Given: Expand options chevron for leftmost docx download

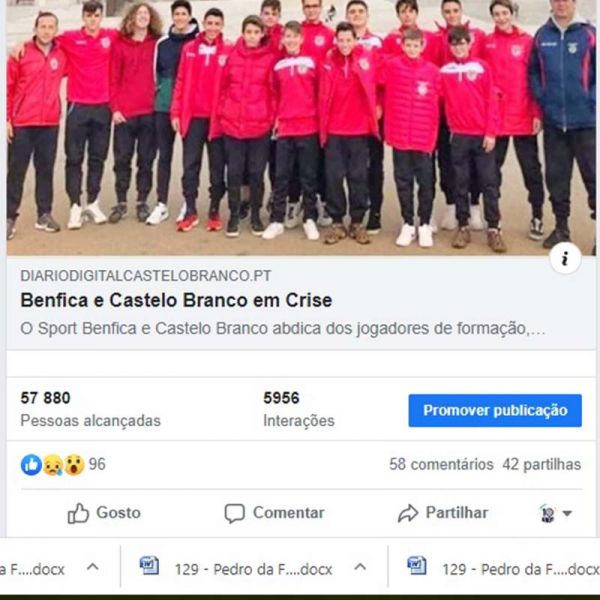Looking at the screenshot, I should click(93, 567).
